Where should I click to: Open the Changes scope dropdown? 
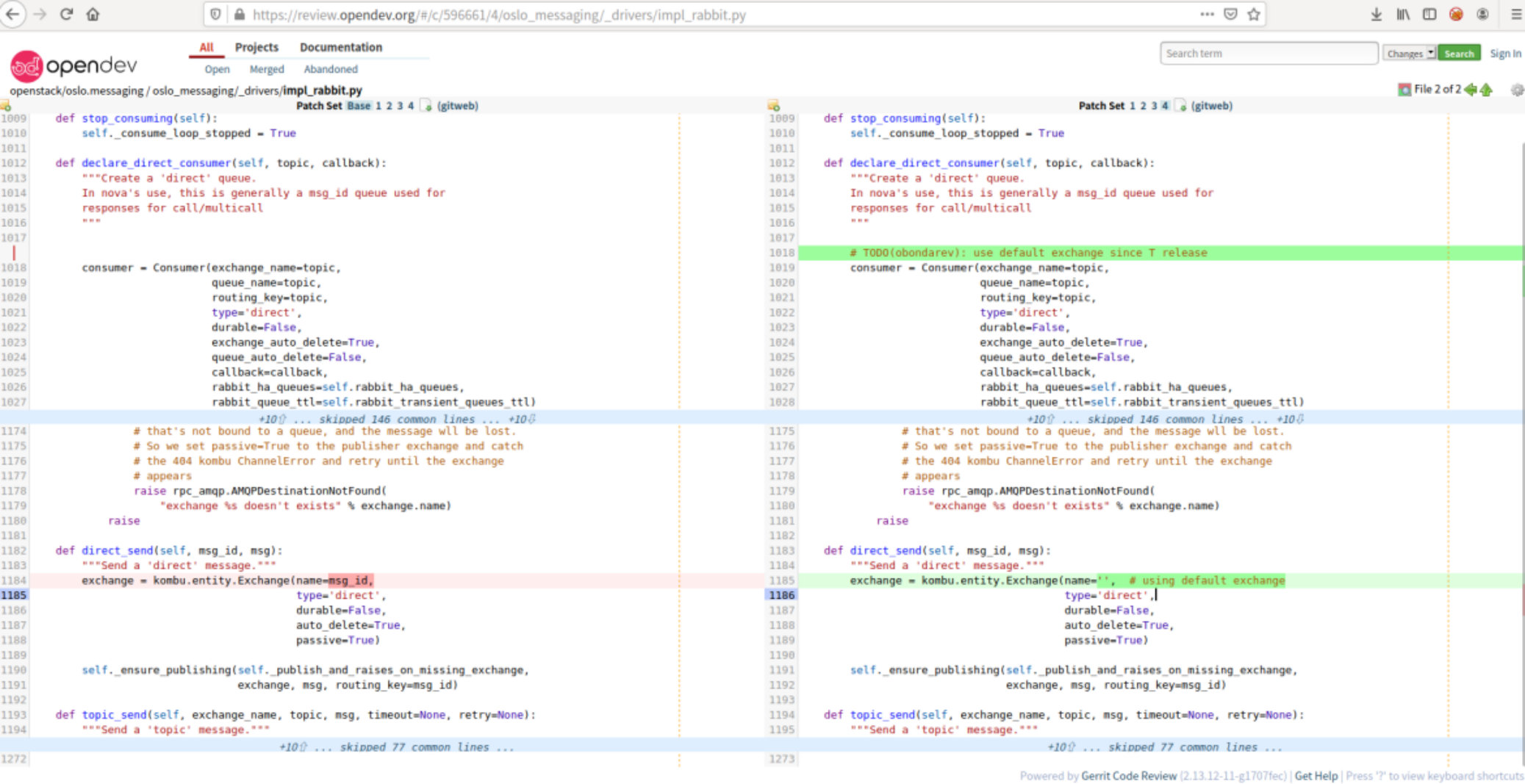pyautogui.click(x=1408, y=52)
